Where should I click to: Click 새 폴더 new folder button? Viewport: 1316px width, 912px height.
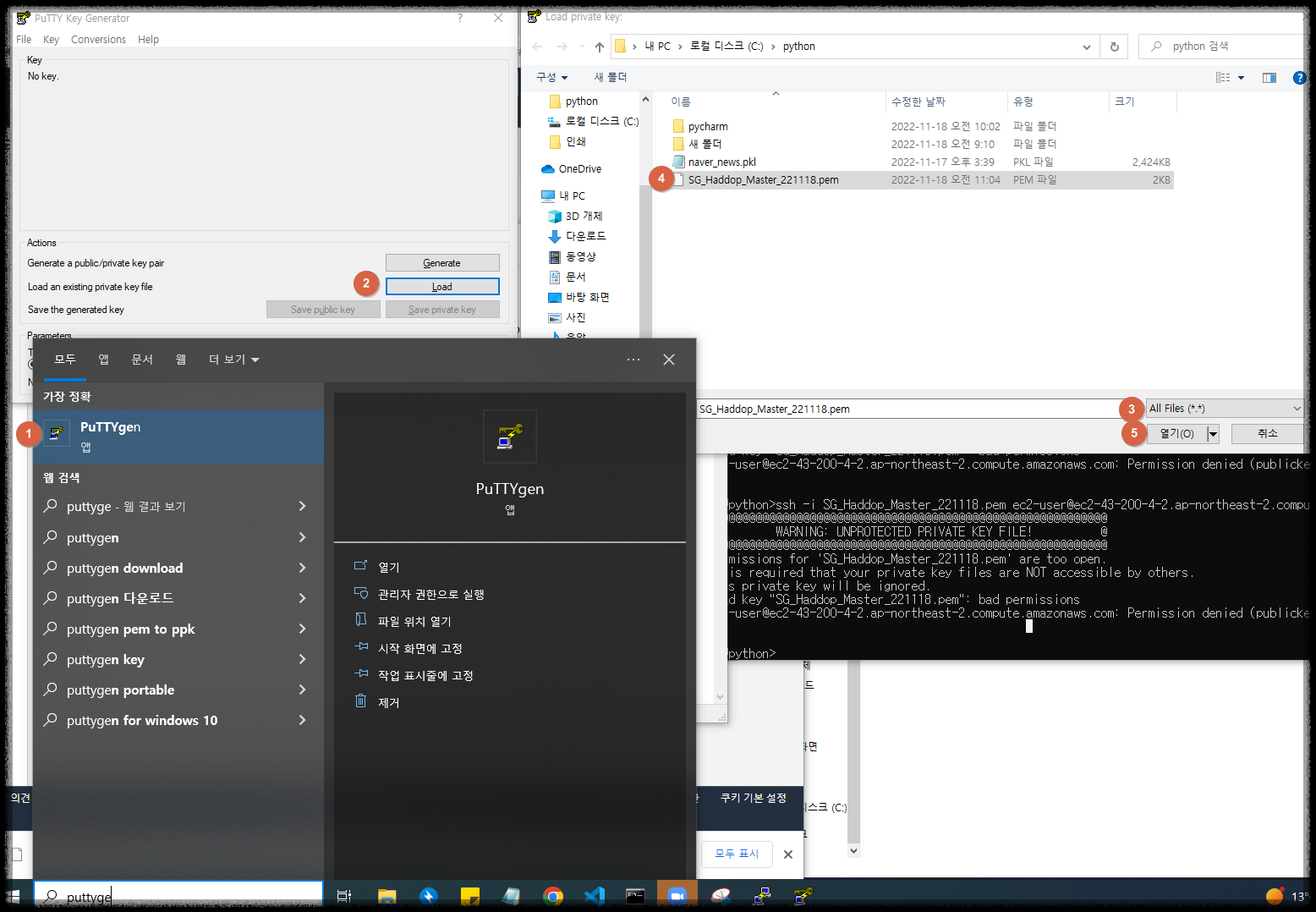tap(610, 77)
